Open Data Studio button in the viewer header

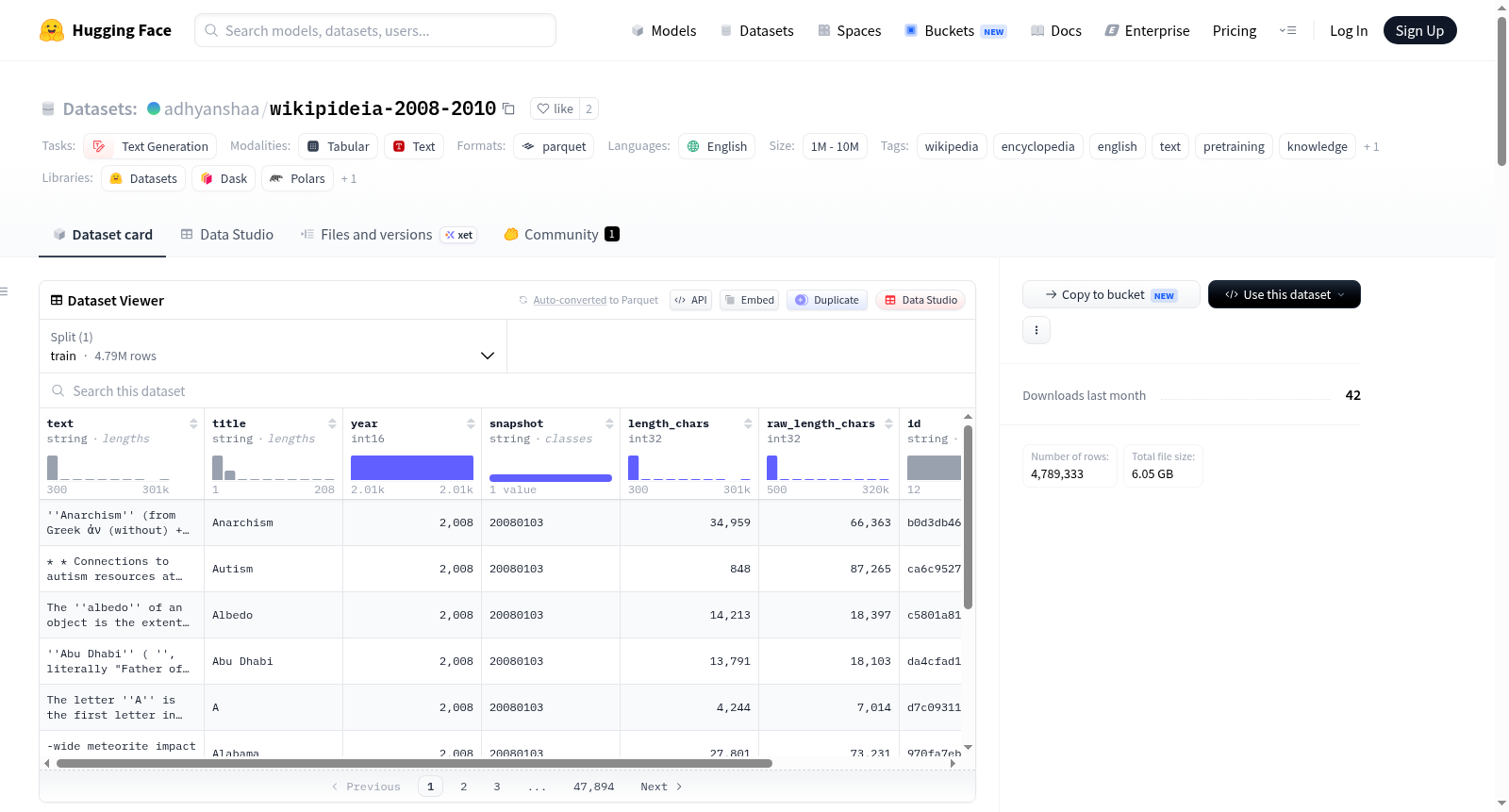(x=920, y=300)
